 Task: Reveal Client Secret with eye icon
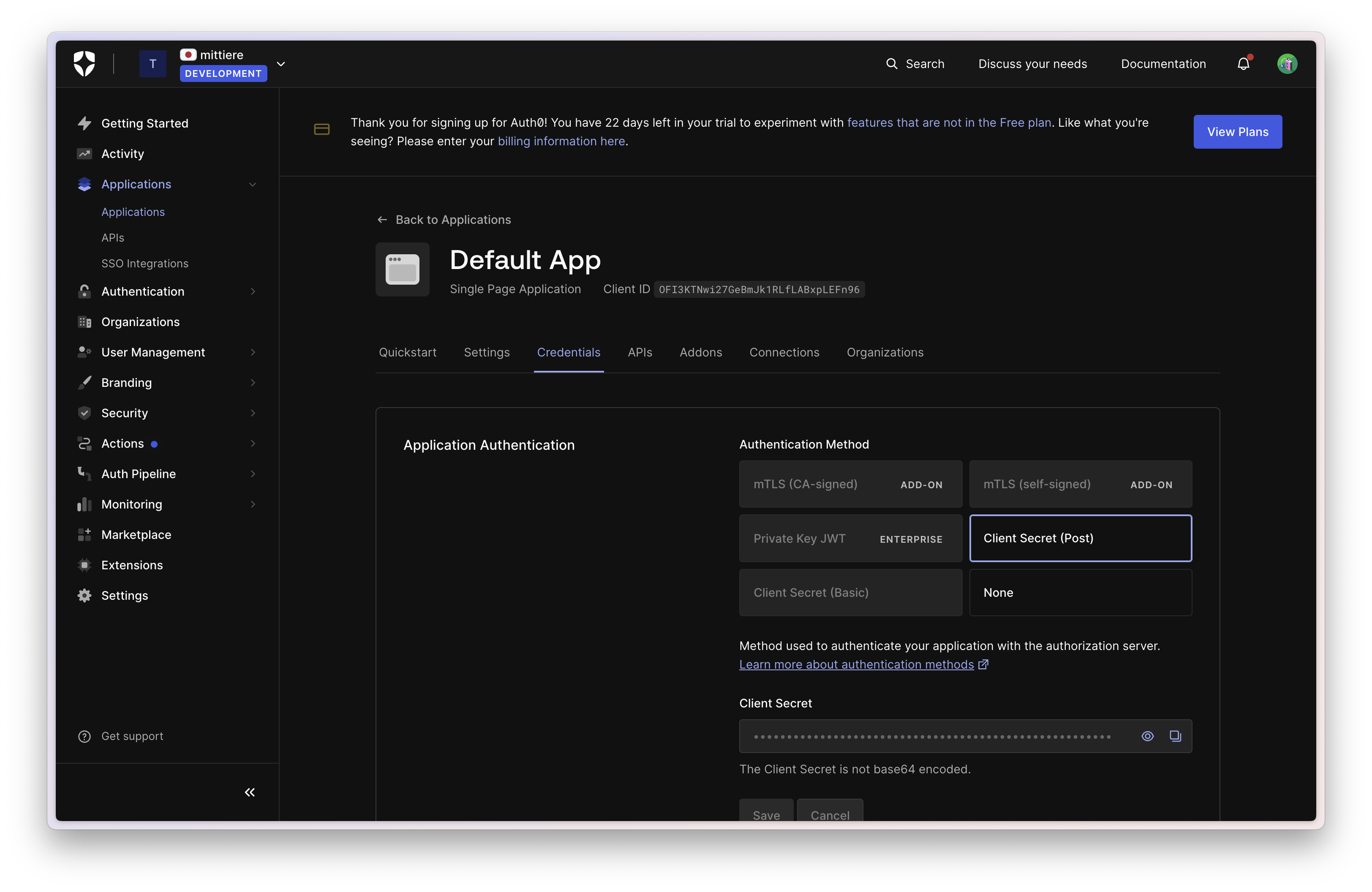pyautogui.click(x=1147, y=736)
